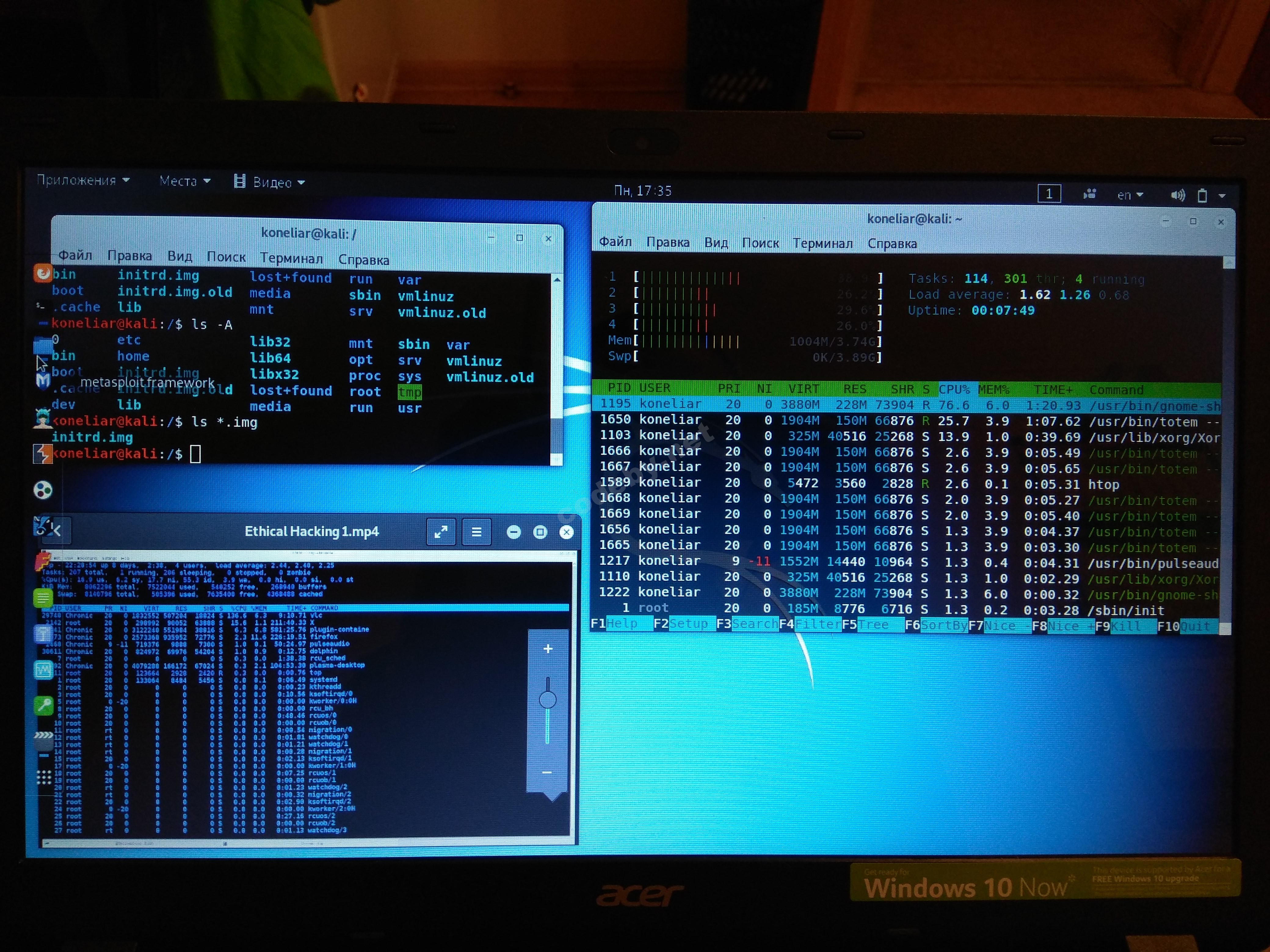
Task: Launch Firefox from the dock
Action: [x=43, y=273]
